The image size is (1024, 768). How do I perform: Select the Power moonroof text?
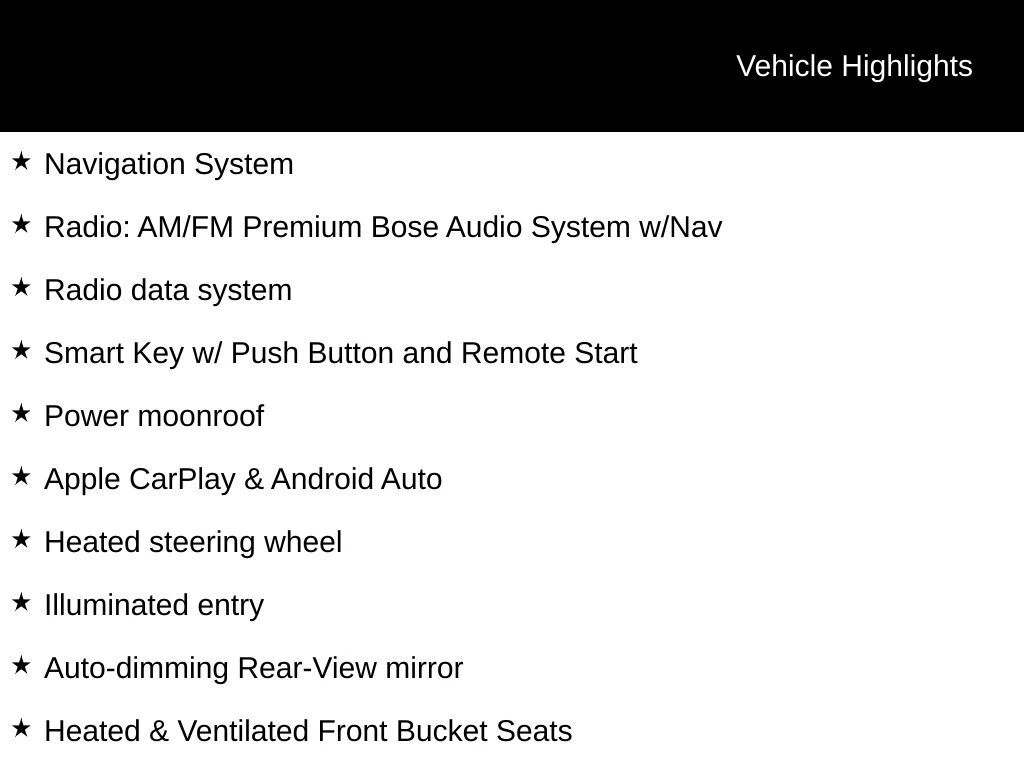(x=154, y=416)
